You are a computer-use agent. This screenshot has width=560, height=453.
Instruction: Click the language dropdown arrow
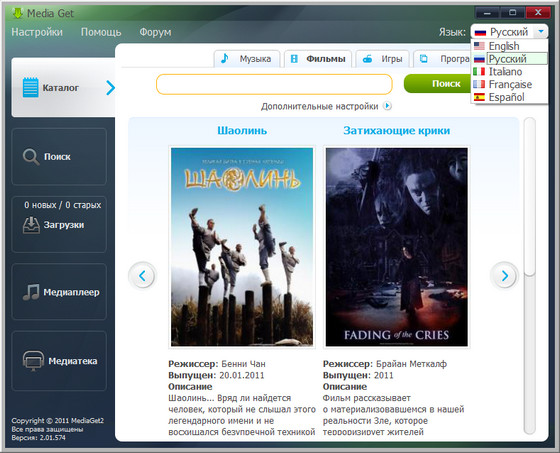click(541, 32)
